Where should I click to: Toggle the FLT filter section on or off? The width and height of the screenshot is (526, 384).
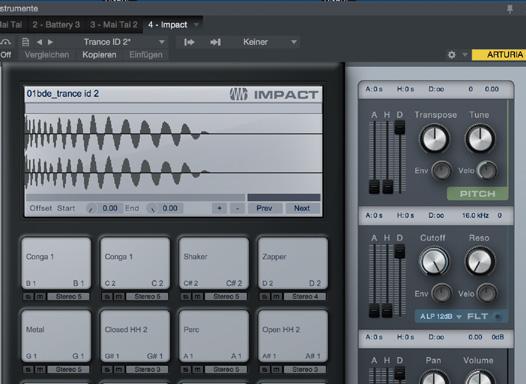pyautogui.click(x=499, y=316)
